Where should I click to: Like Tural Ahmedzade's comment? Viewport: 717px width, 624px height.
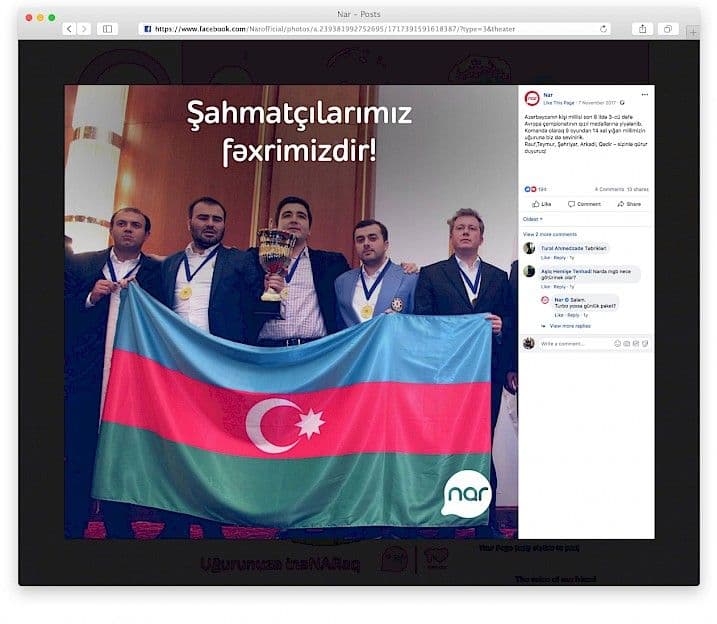point(545,258)
